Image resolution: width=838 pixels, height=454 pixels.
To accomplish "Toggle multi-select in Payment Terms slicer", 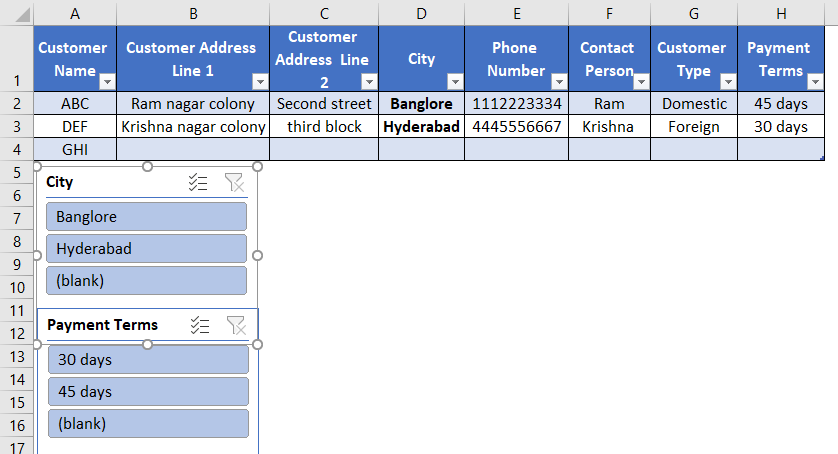I will tap(199, 325).
